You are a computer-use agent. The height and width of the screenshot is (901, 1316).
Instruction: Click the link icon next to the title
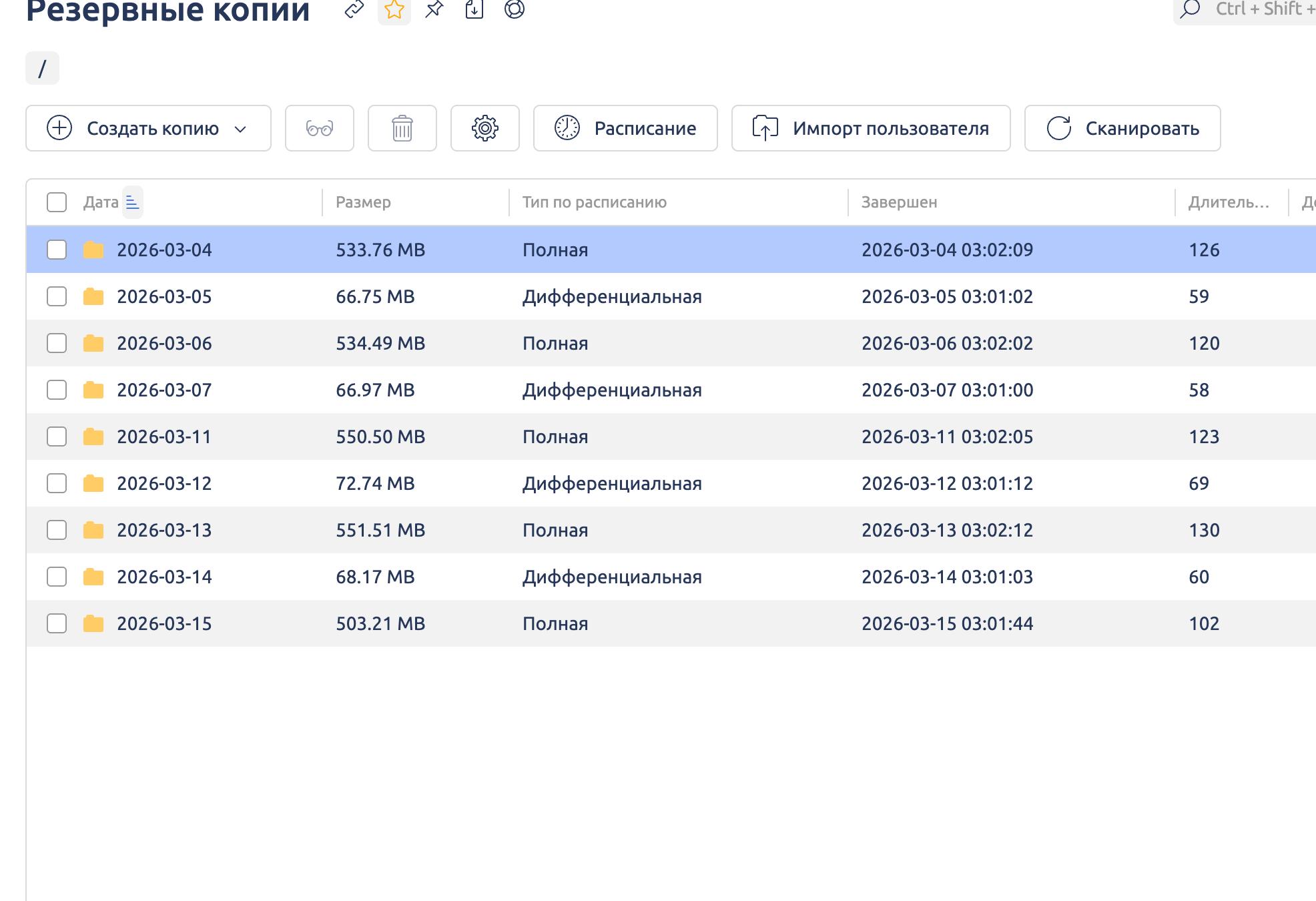[x=354, y=9]
